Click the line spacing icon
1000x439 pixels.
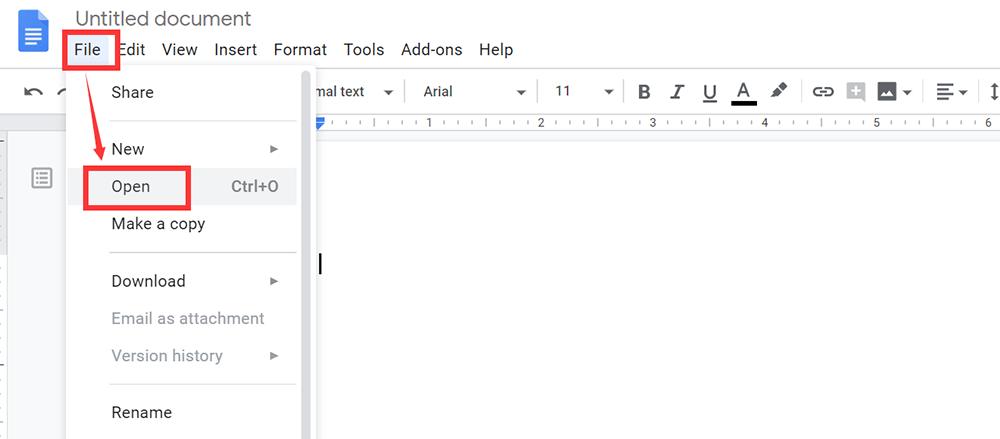click(x=993, y=92)
